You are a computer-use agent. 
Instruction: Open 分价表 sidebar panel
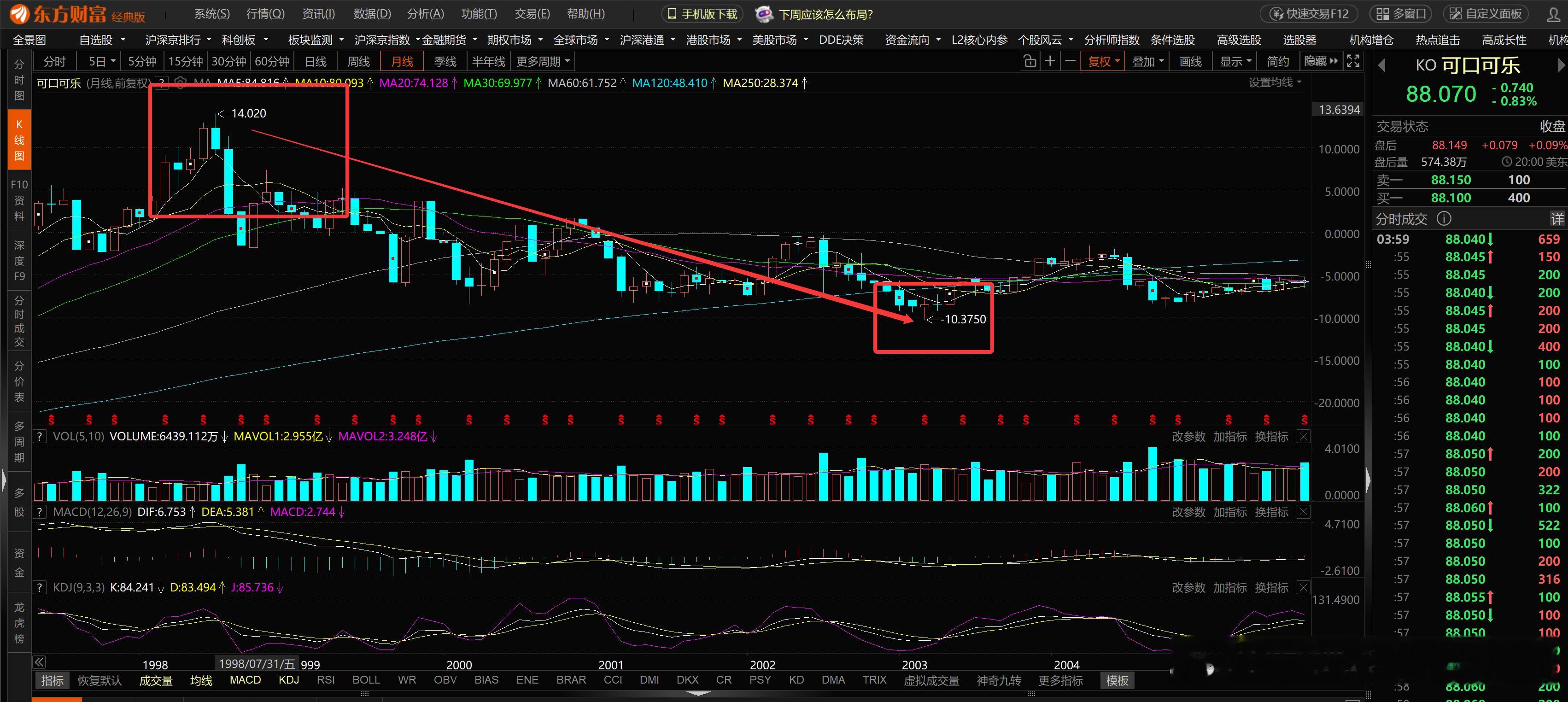tap(19, 381)
